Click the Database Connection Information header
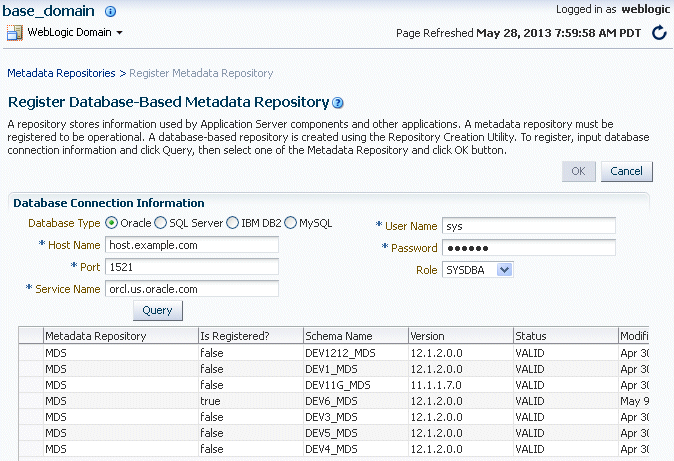 click(x=109, y=203)
